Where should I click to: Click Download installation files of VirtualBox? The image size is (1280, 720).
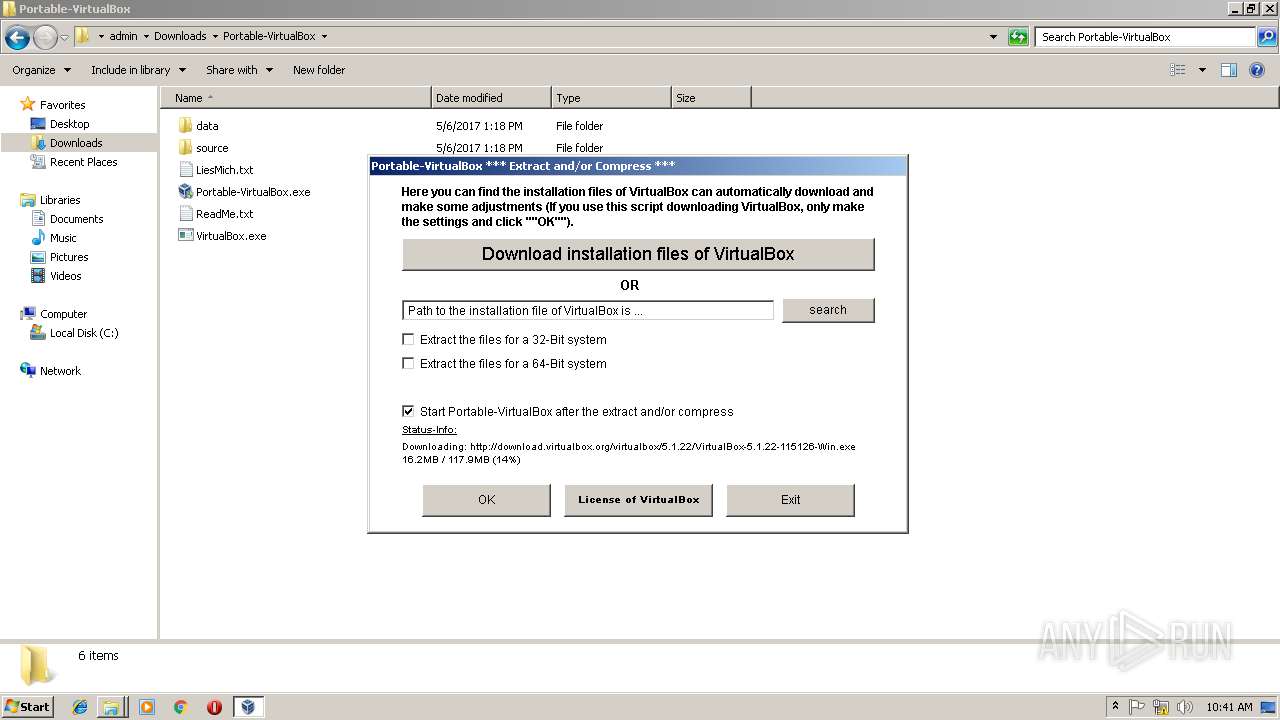[x=638, y=254]
